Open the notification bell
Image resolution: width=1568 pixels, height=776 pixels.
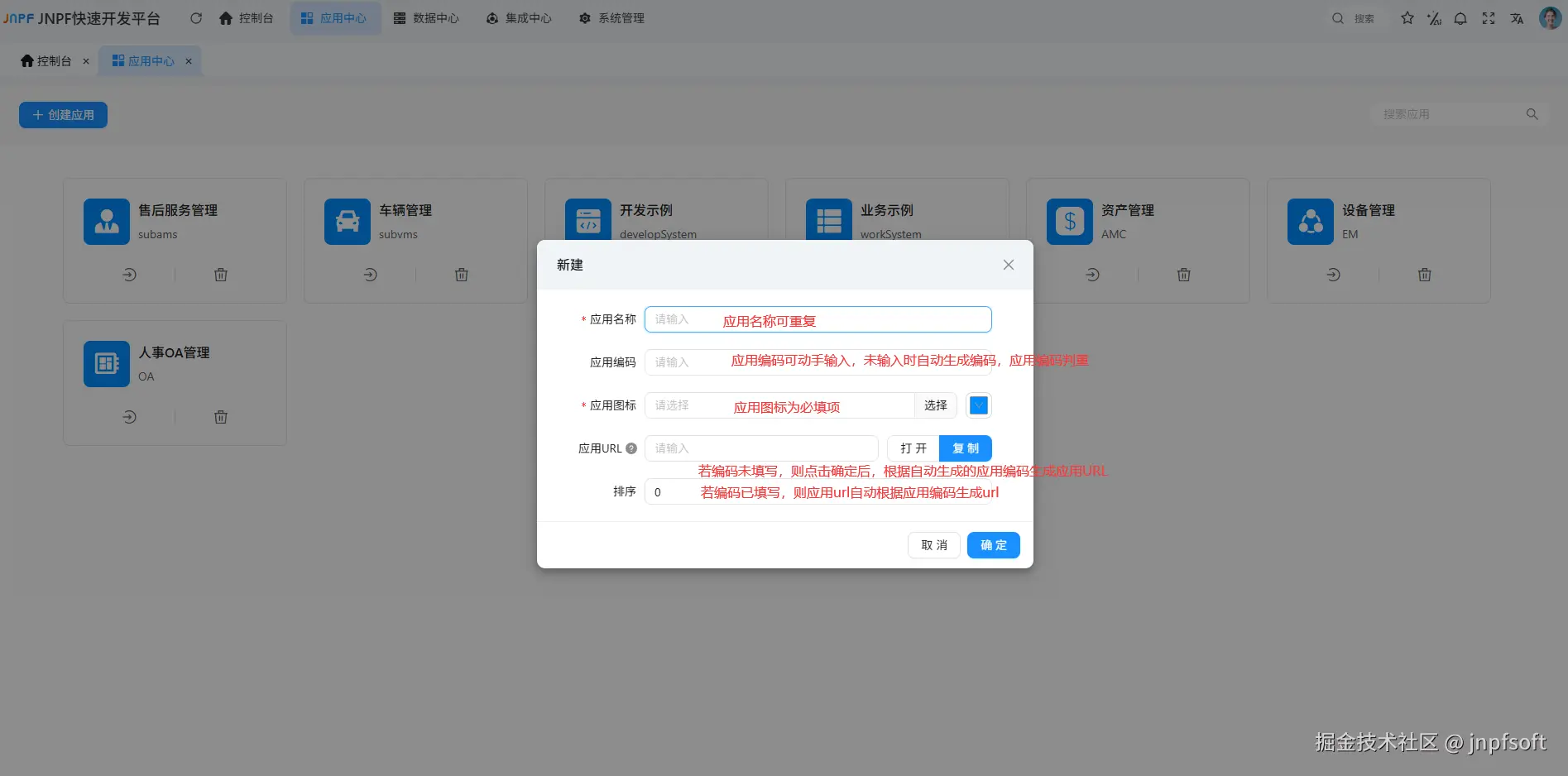pos(1460,18)
